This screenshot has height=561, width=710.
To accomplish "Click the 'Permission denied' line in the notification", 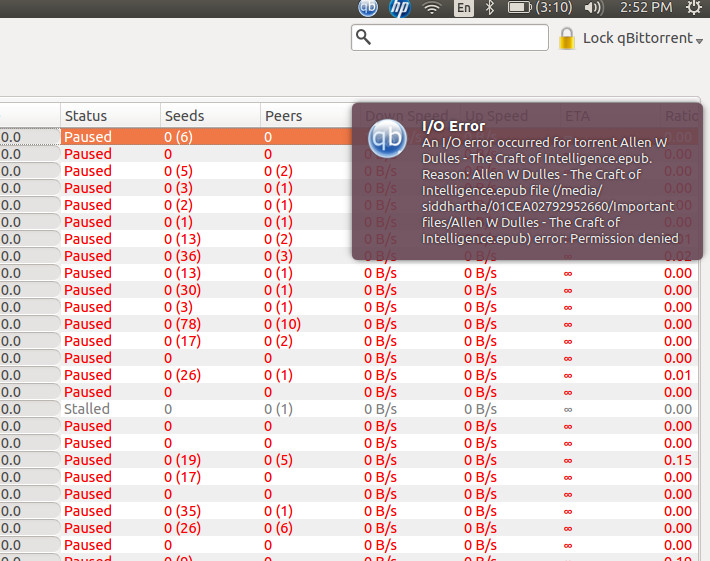I will (x=550, y=238).
